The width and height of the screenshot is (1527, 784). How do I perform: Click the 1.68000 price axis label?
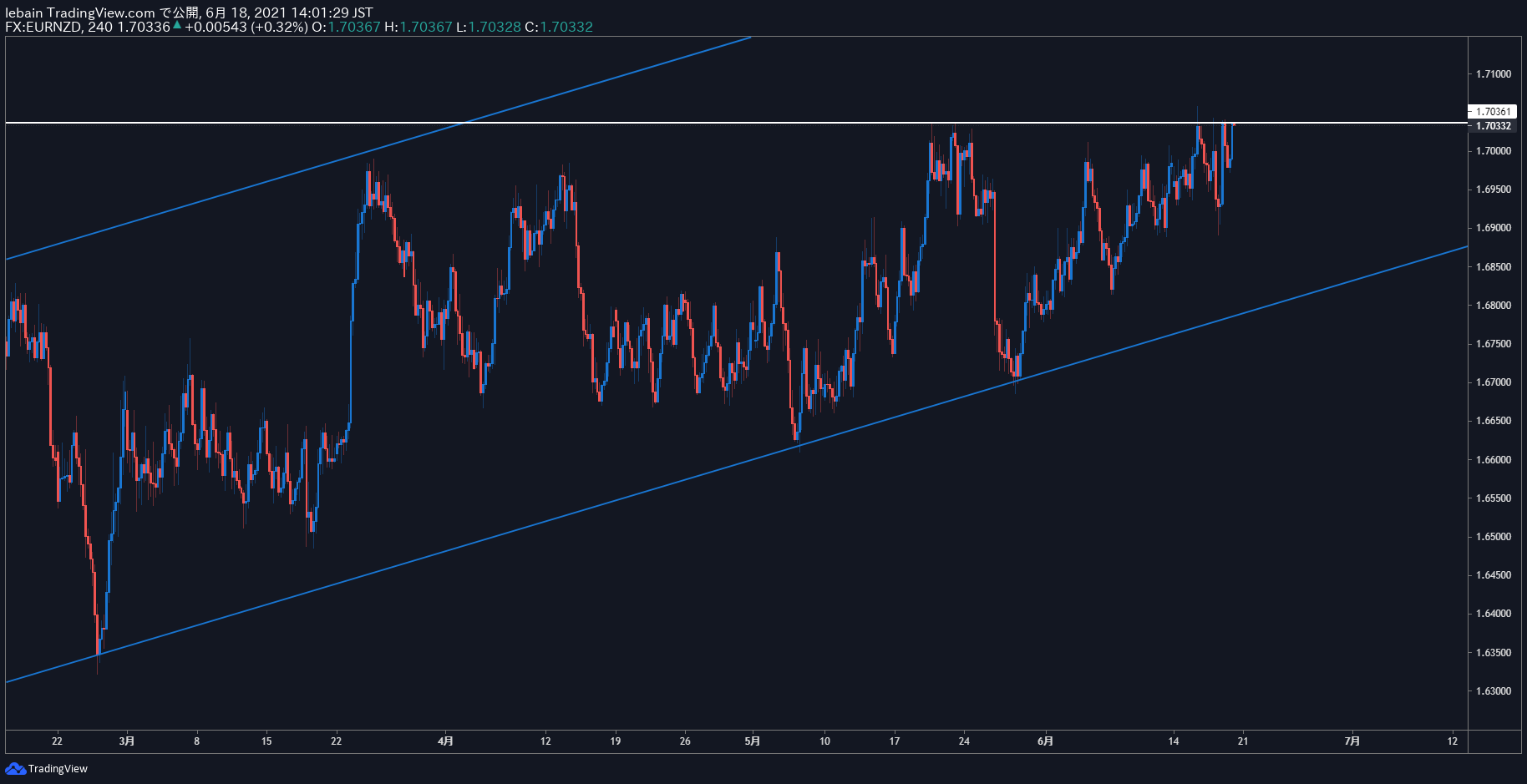(x=1493, y=306)
